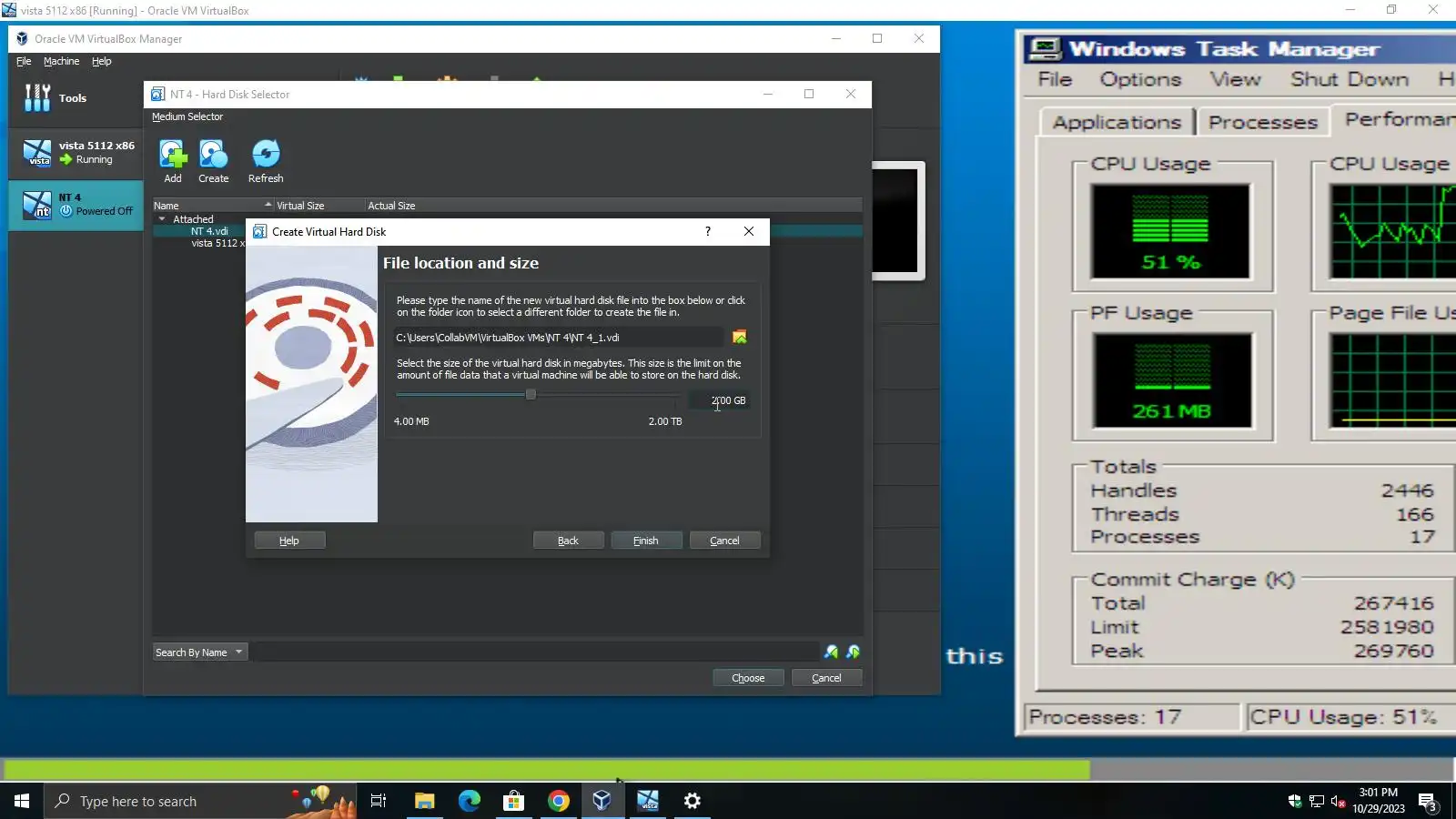Click the search text field in disk selector
This screenshot has width=1456, height=819.
click(535, 652)
